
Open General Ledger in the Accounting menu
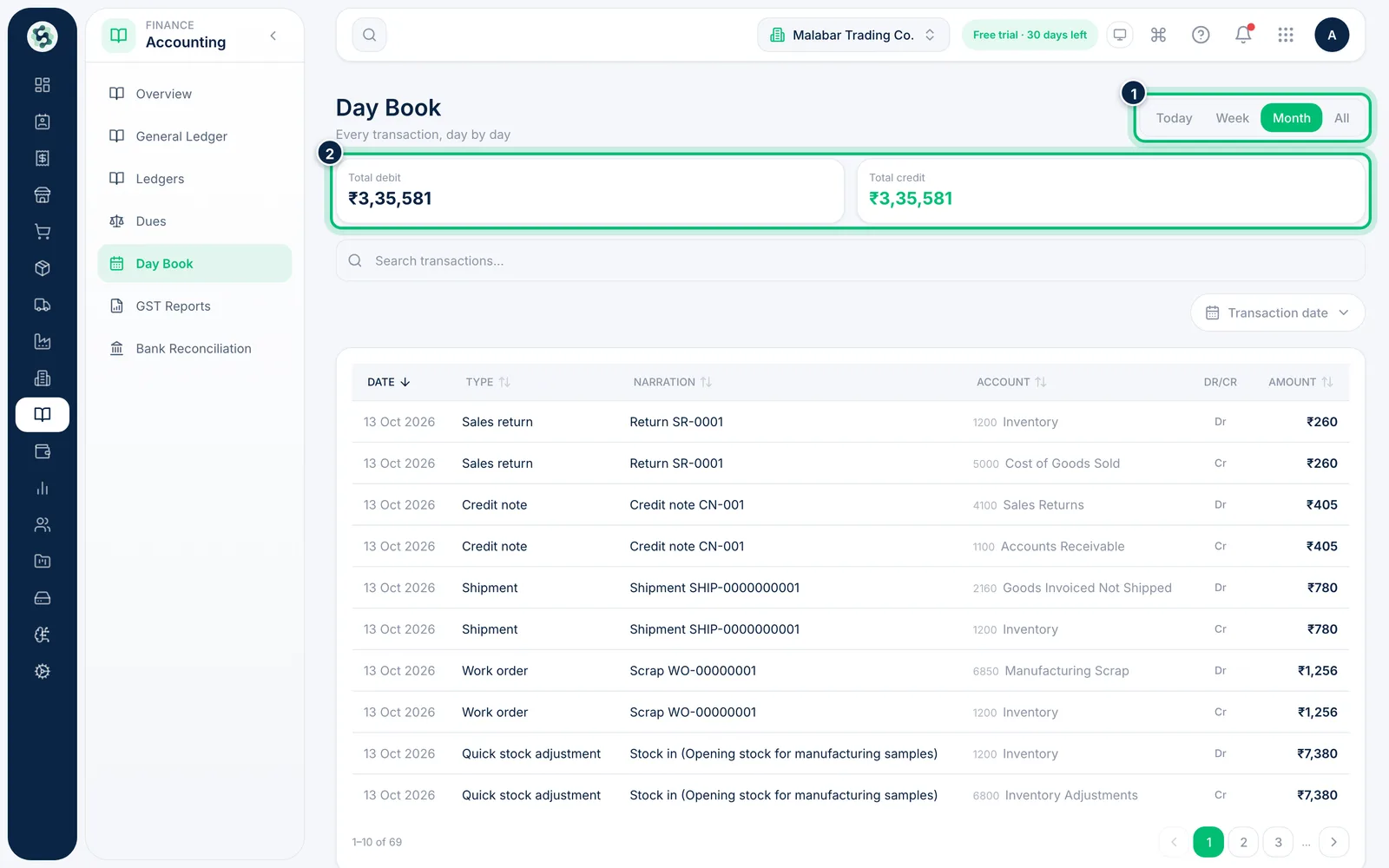(194, 136)
